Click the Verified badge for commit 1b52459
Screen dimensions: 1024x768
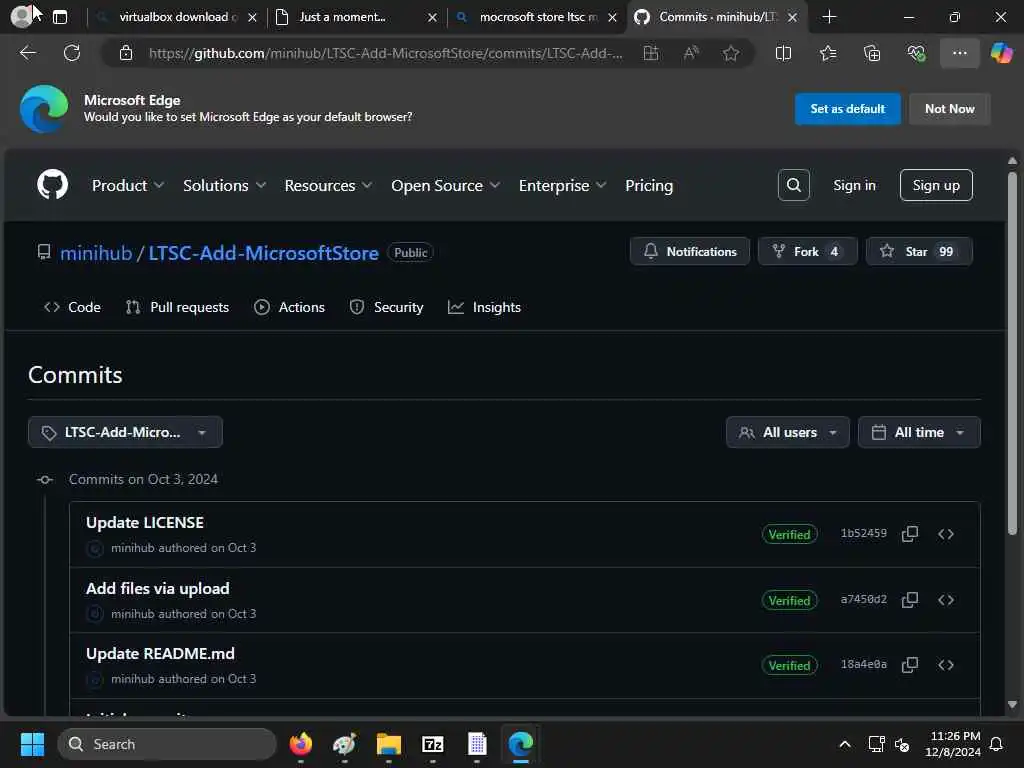(789, 534)
